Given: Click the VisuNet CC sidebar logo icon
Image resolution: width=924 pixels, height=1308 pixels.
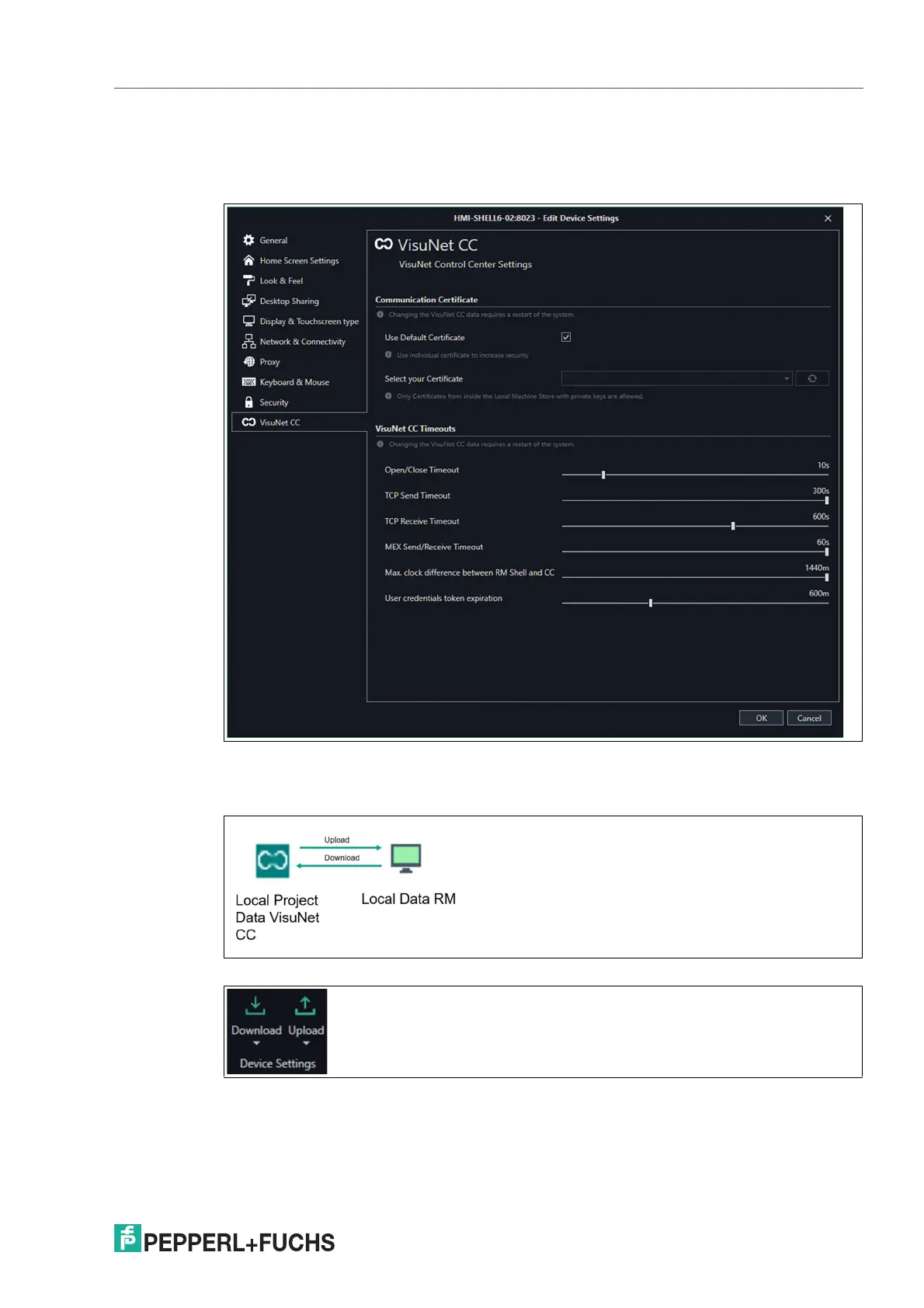Looking at the screenshot, I should (x=248, y=422).
